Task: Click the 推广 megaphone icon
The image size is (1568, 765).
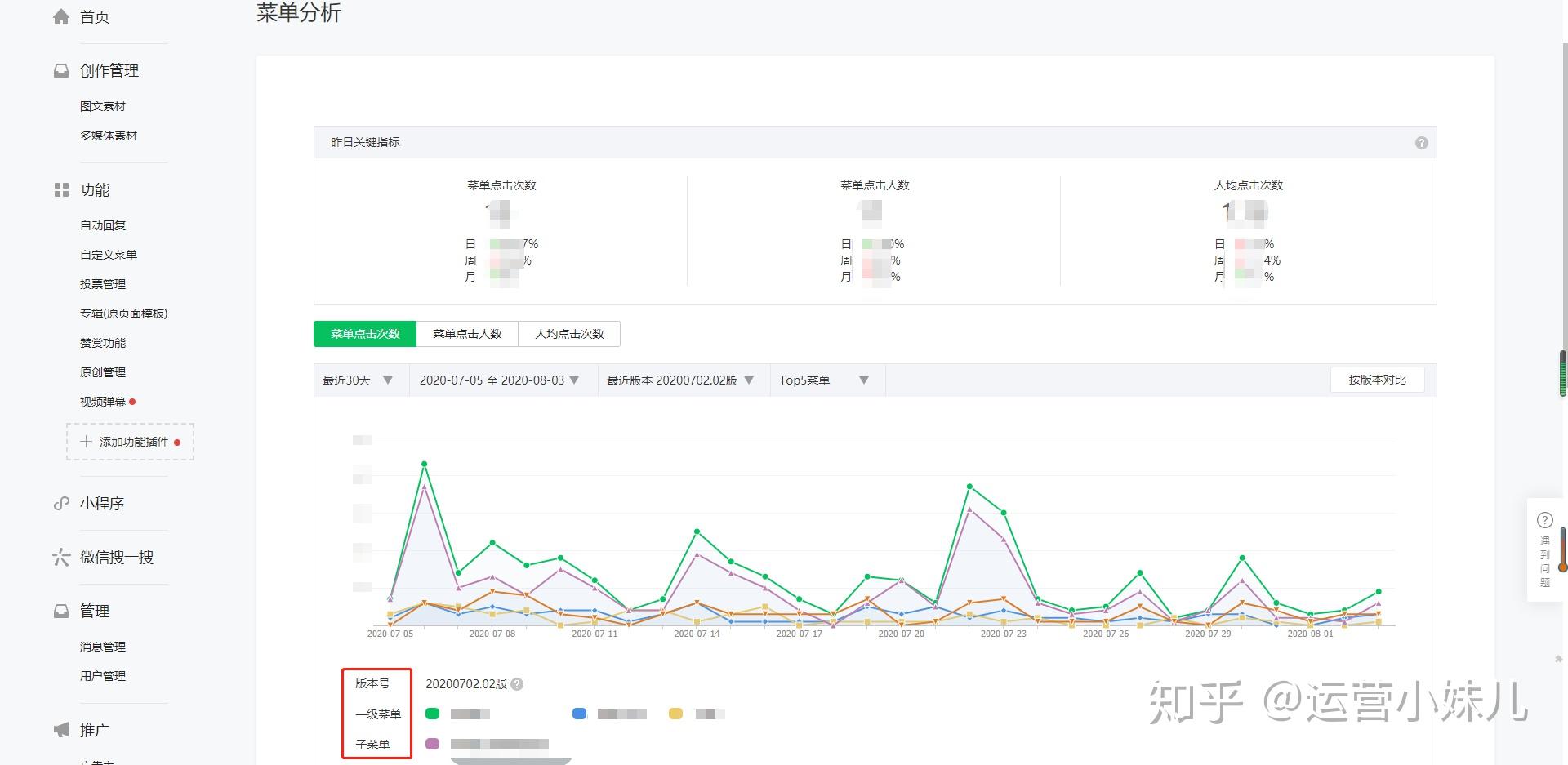Action: 61,730
